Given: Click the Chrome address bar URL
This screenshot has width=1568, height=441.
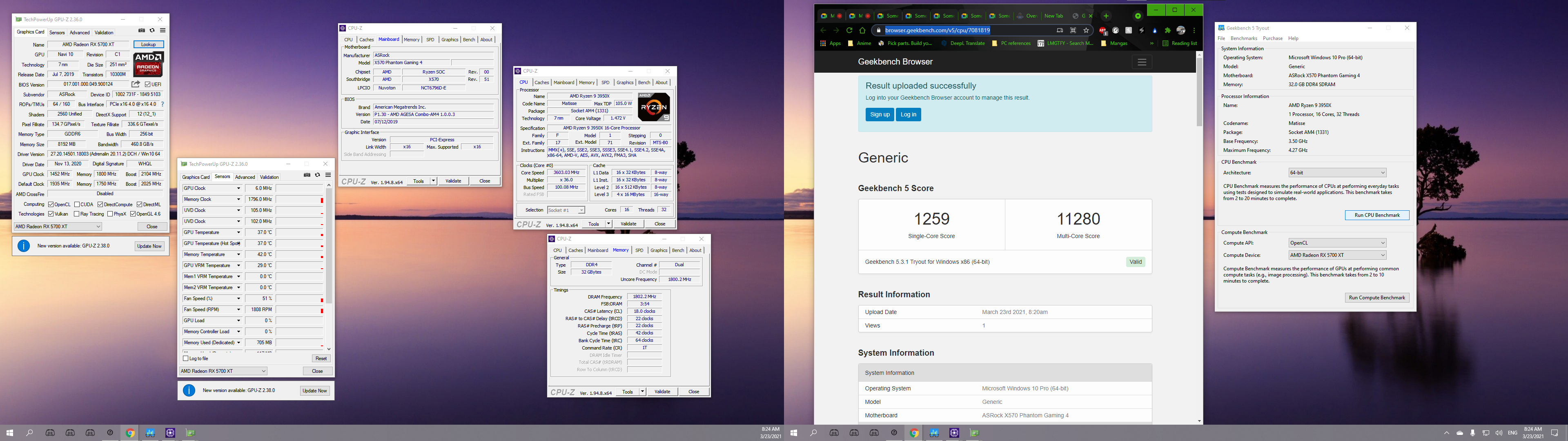Looking at the screenshot, I should click(937, 31).
